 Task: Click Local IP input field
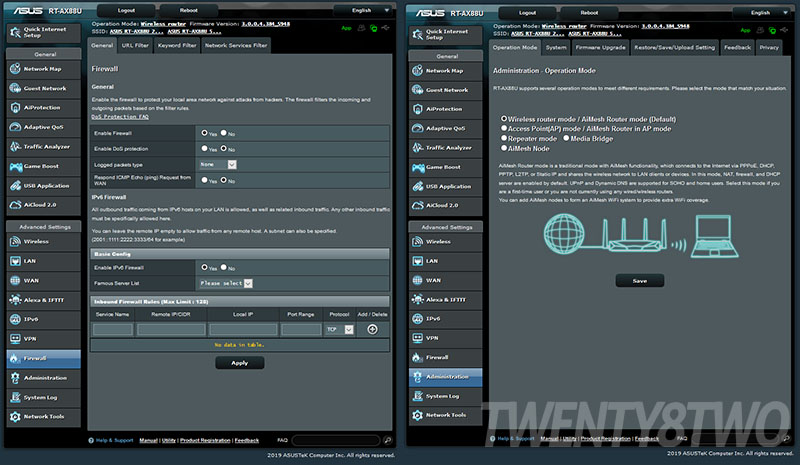coord(243,330)
